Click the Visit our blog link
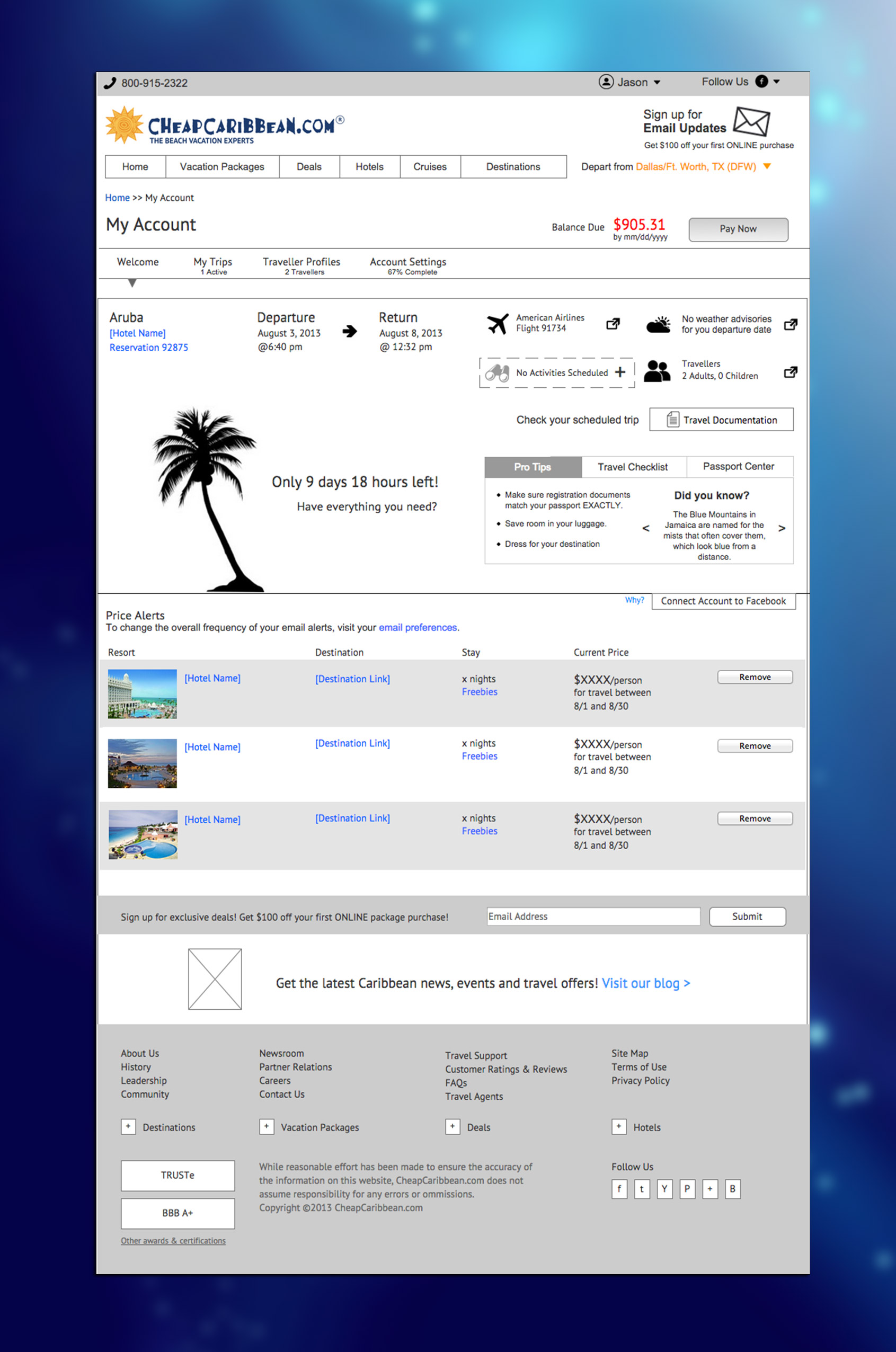896x1352 pixels. click(x=646, y=984)
